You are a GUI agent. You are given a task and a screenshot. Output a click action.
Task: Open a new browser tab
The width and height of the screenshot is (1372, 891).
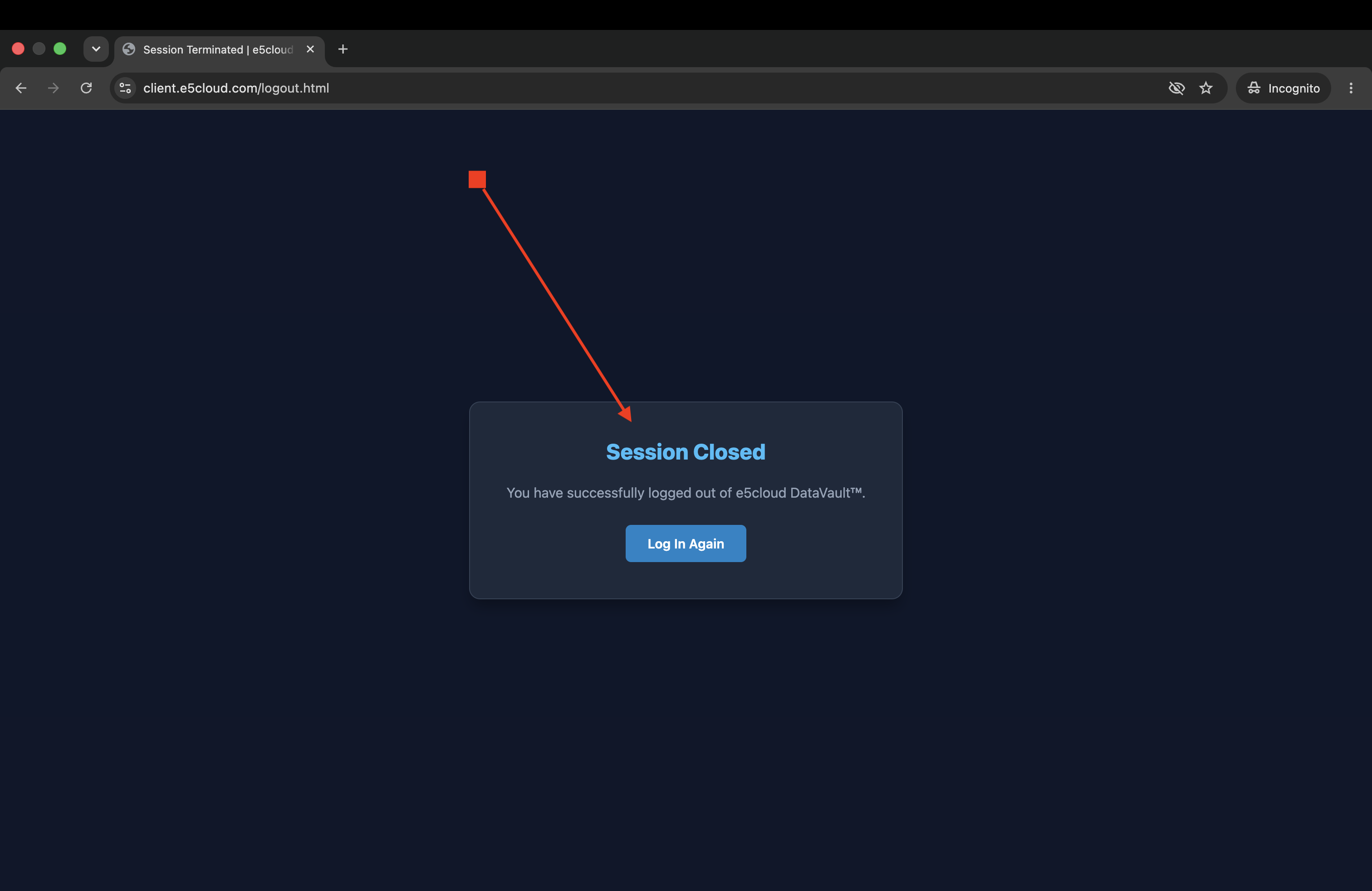[x=343, y=49]
